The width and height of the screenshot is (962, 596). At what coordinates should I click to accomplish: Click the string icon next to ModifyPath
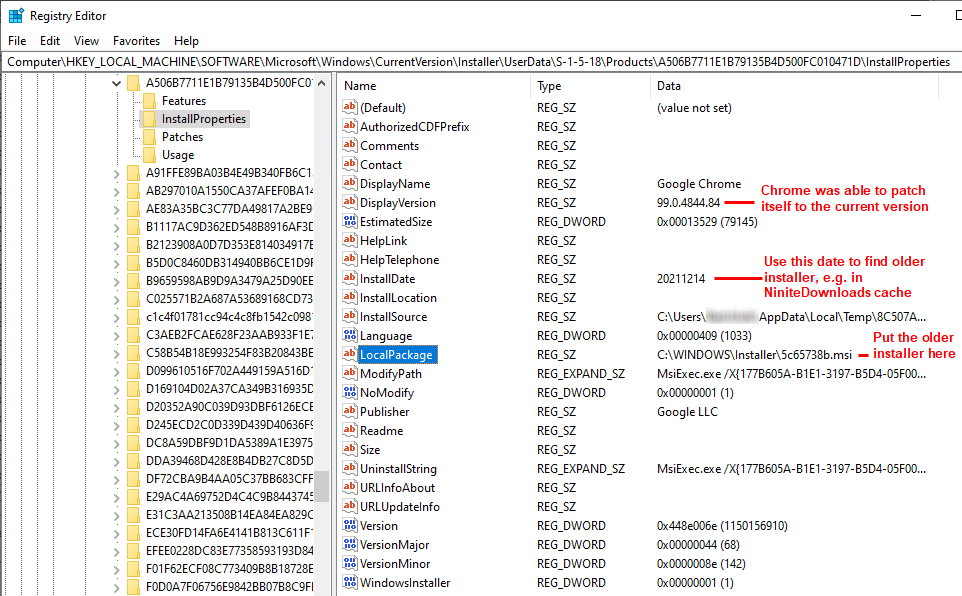pos(350,373)
